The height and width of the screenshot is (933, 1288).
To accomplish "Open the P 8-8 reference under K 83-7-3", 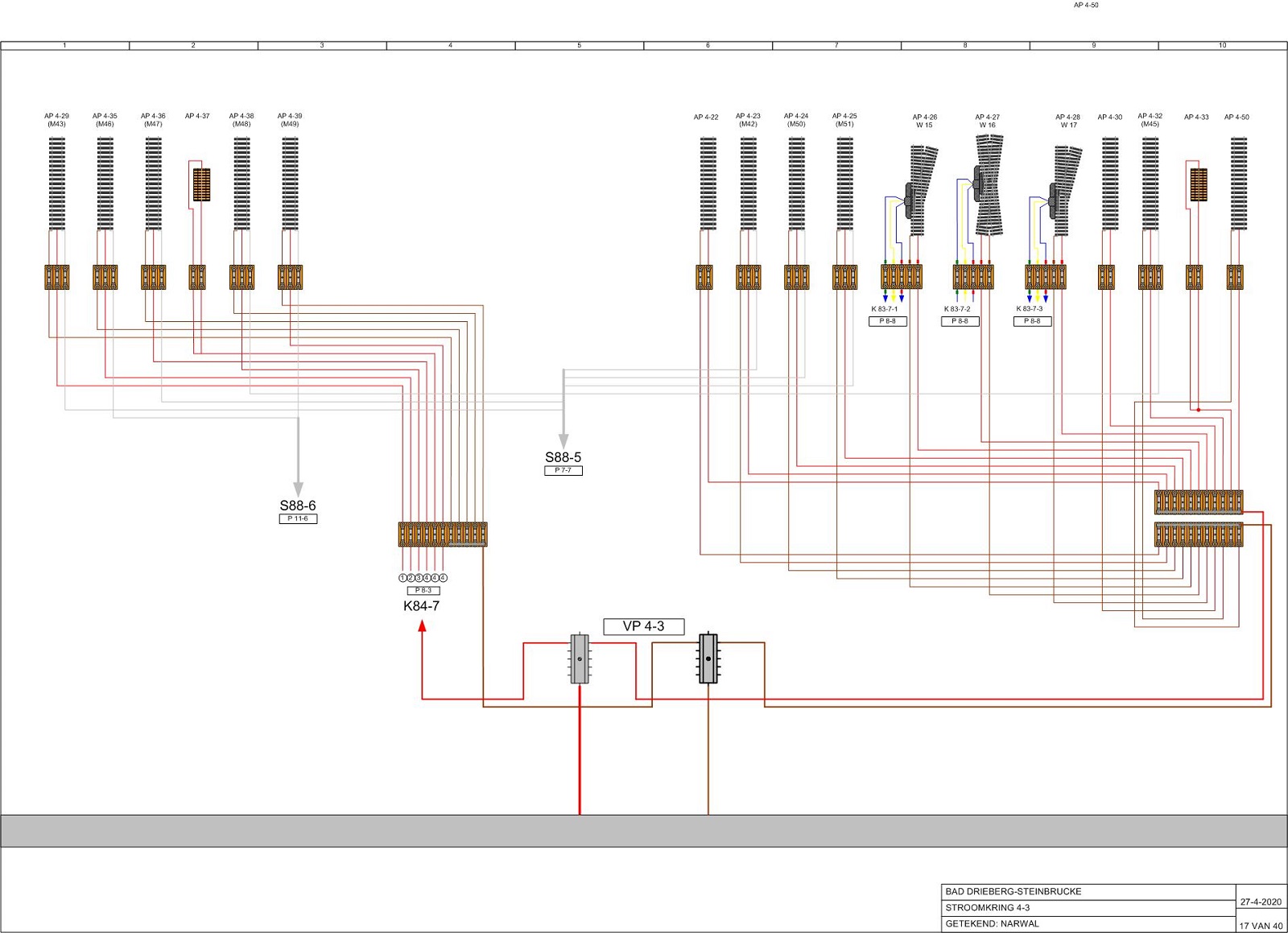I will click(1032, 321).
